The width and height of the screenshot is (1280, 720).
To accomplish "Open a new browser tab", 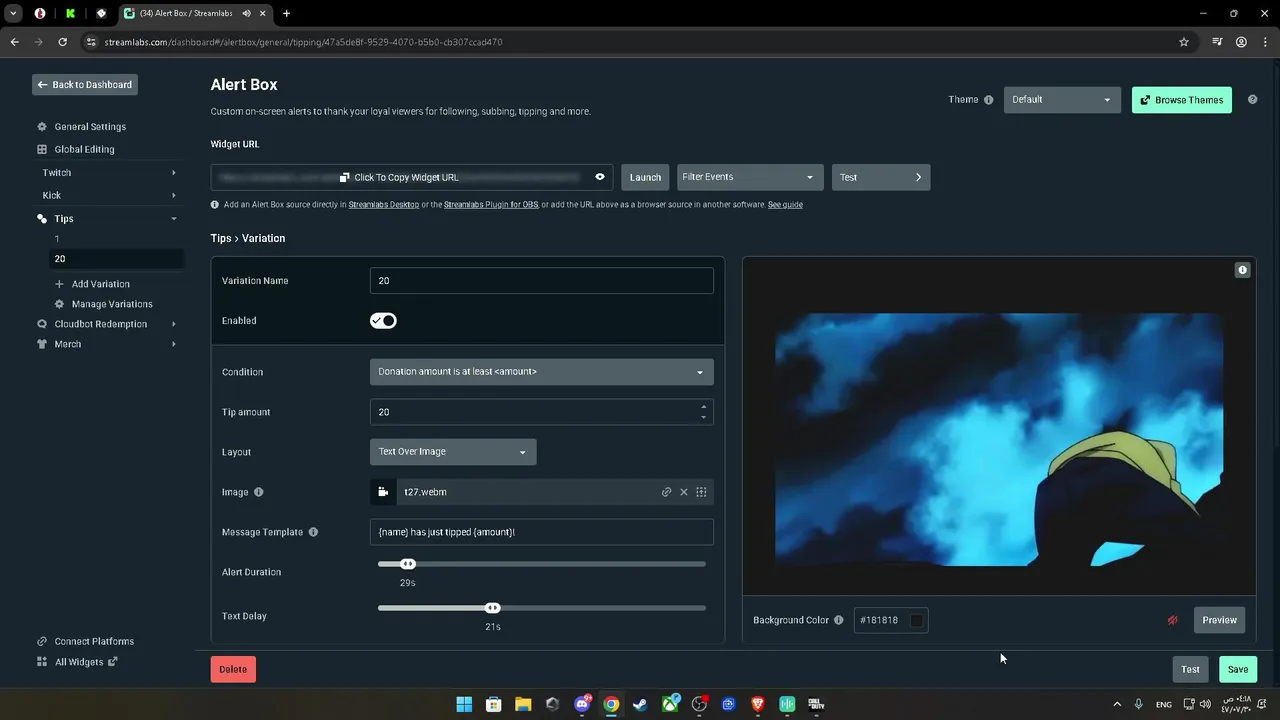I will point(286,14).
